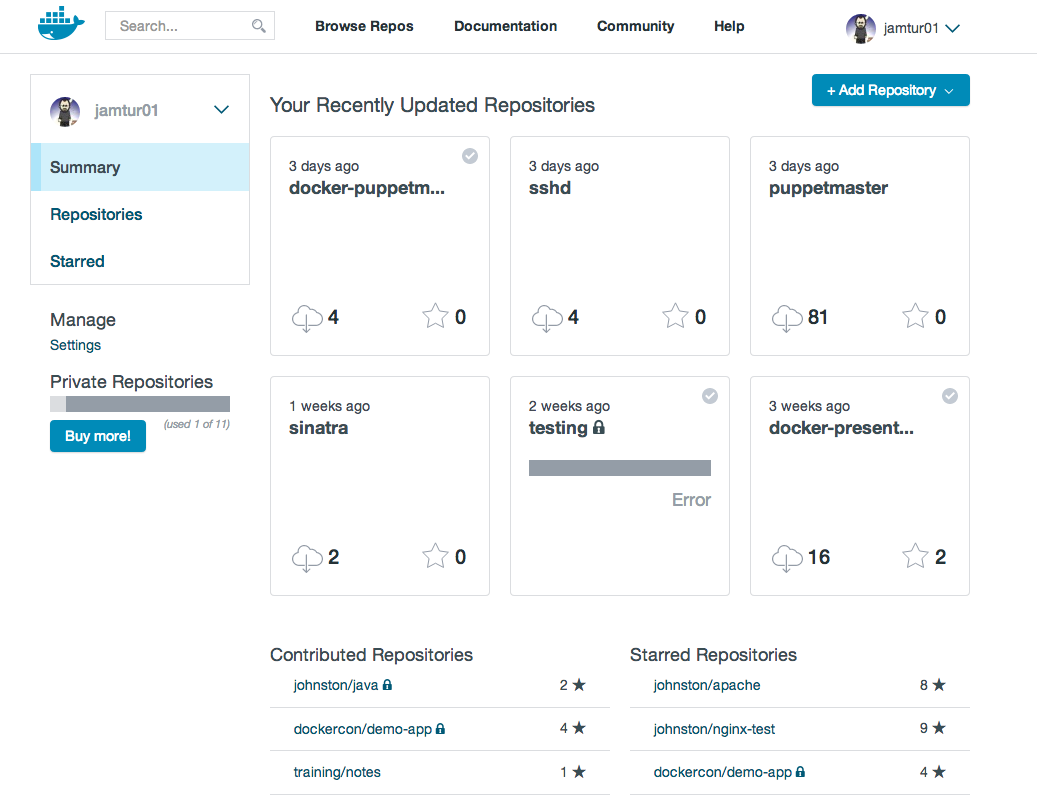
Task: Click the 81 download count on puppetmaster
Action: (818, 317)
